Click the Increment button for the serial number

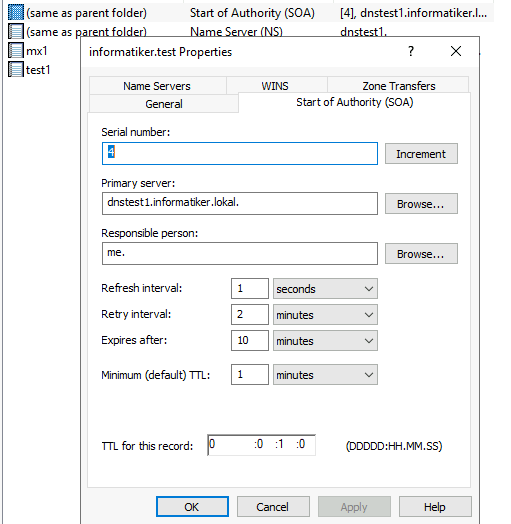point(421,154)
